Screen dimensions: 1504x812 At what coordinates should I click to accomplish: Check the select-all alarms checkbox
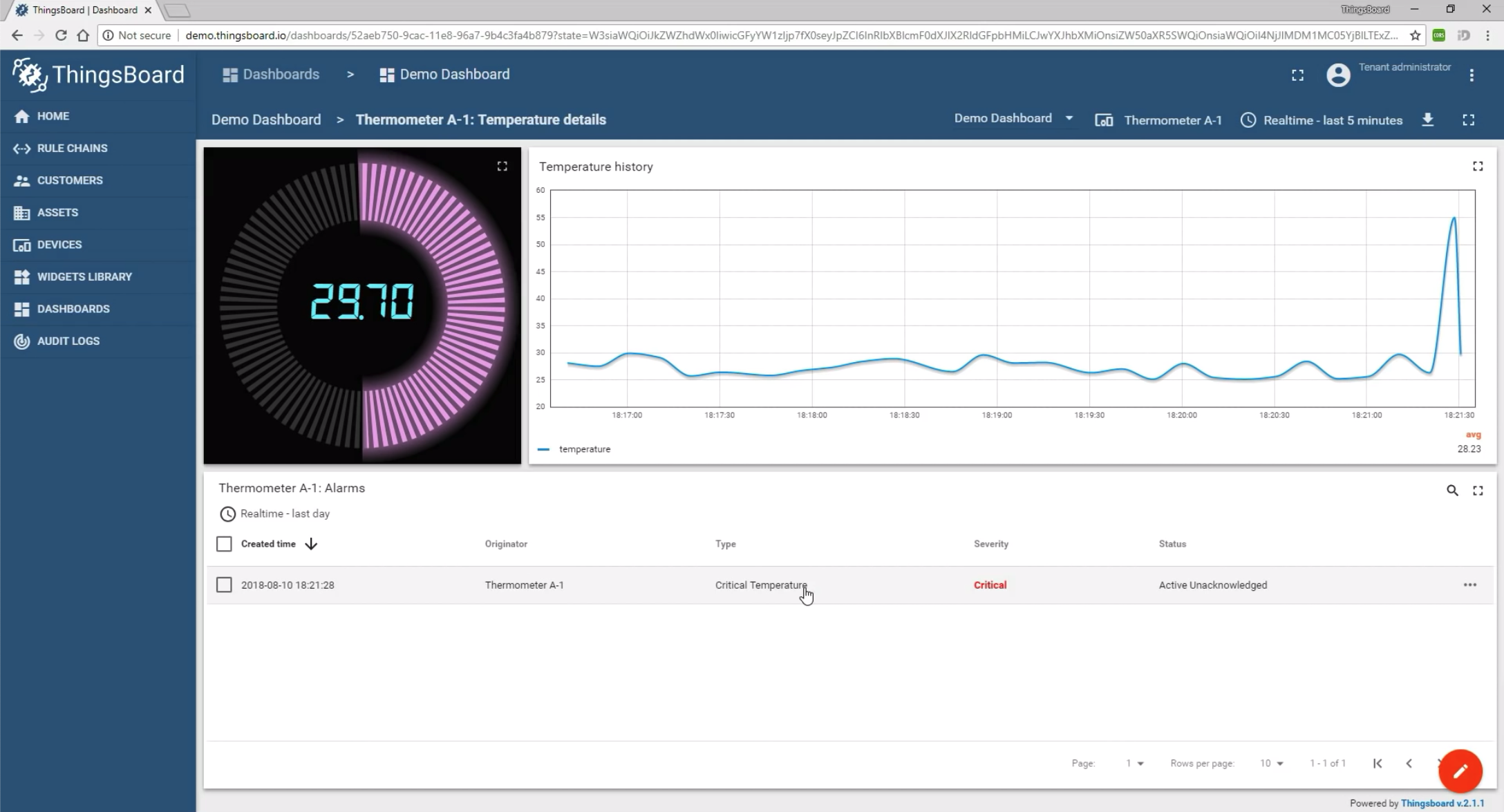224,544
